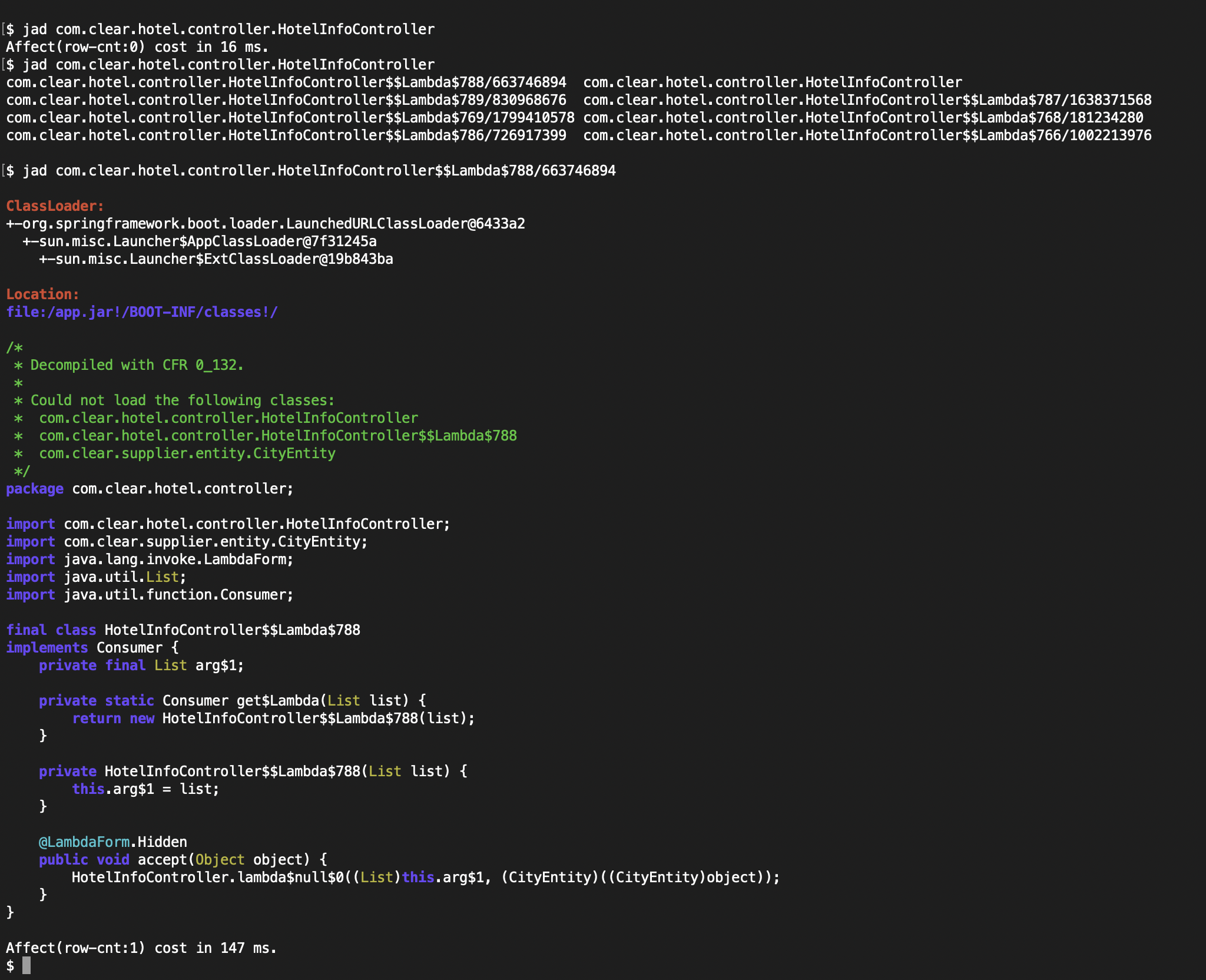The height and width of the screenshot is (980, 1206).
Task: Click the jad command with Lambda$788/663746894 argument
Action: coord(319,171)
